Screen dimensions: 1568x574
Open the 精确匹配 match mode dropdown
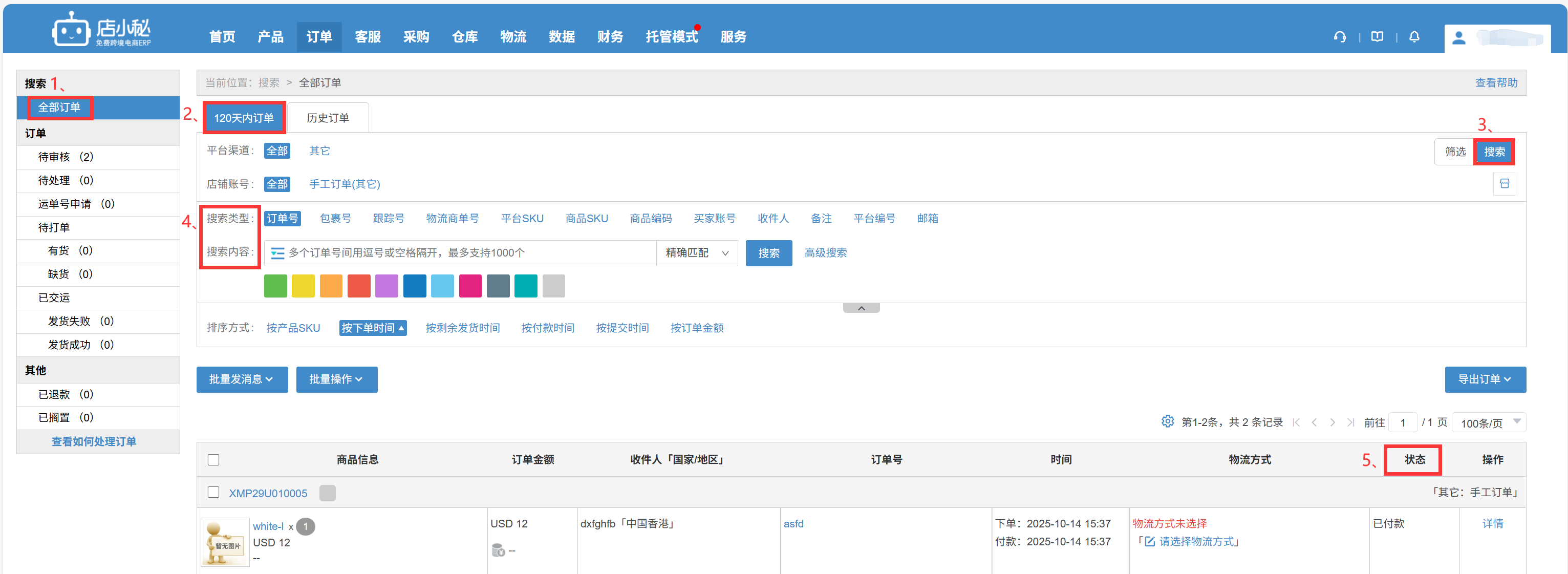point(696,253)
